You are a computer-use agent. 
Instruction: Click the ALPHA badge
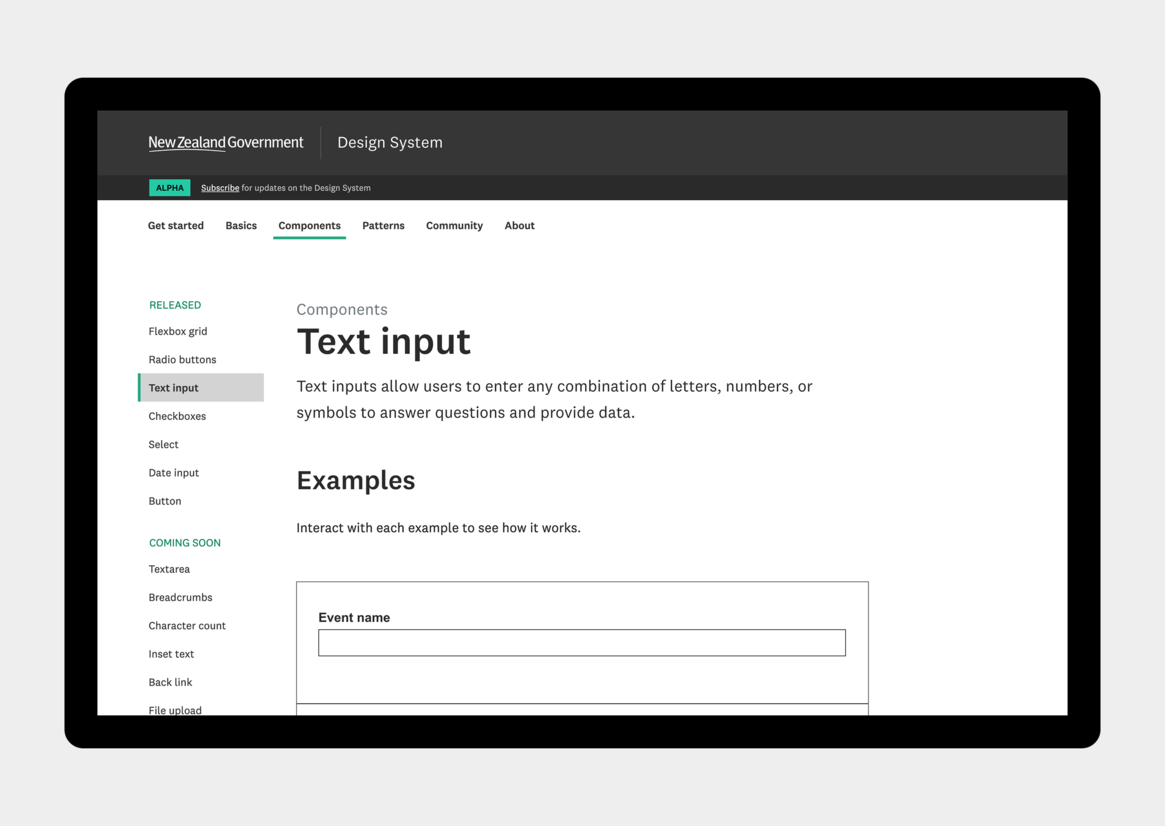[x=169, y=188]
